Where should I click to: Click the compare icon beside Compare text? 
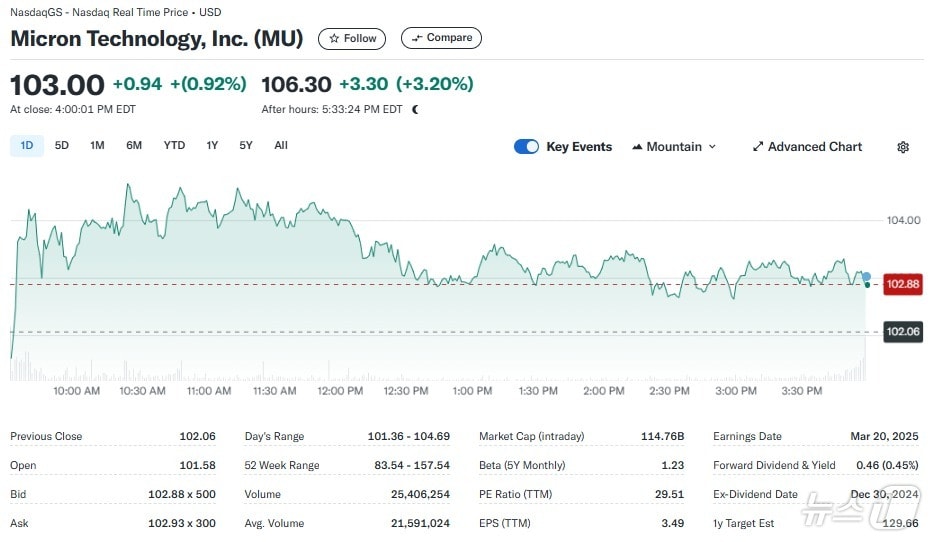click(x=417, y=38)
